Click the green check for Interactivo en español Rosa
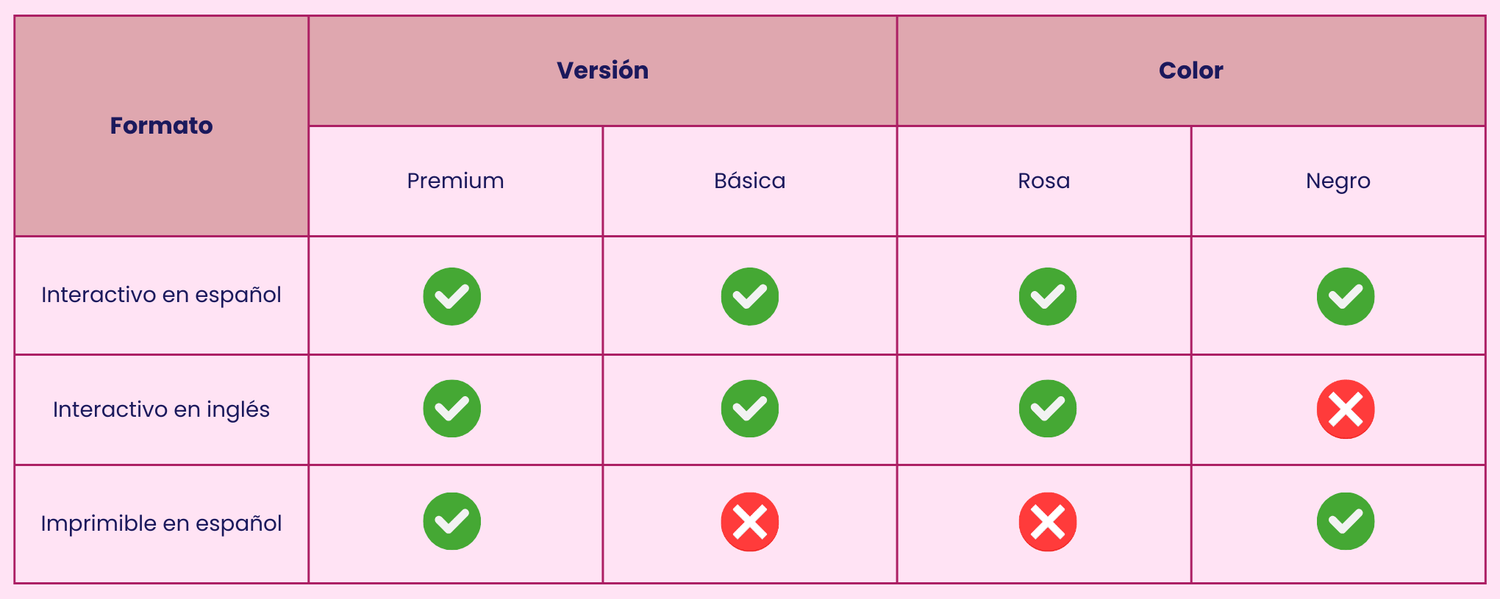Screen dimensions: 1500x599 [1047, 296]
